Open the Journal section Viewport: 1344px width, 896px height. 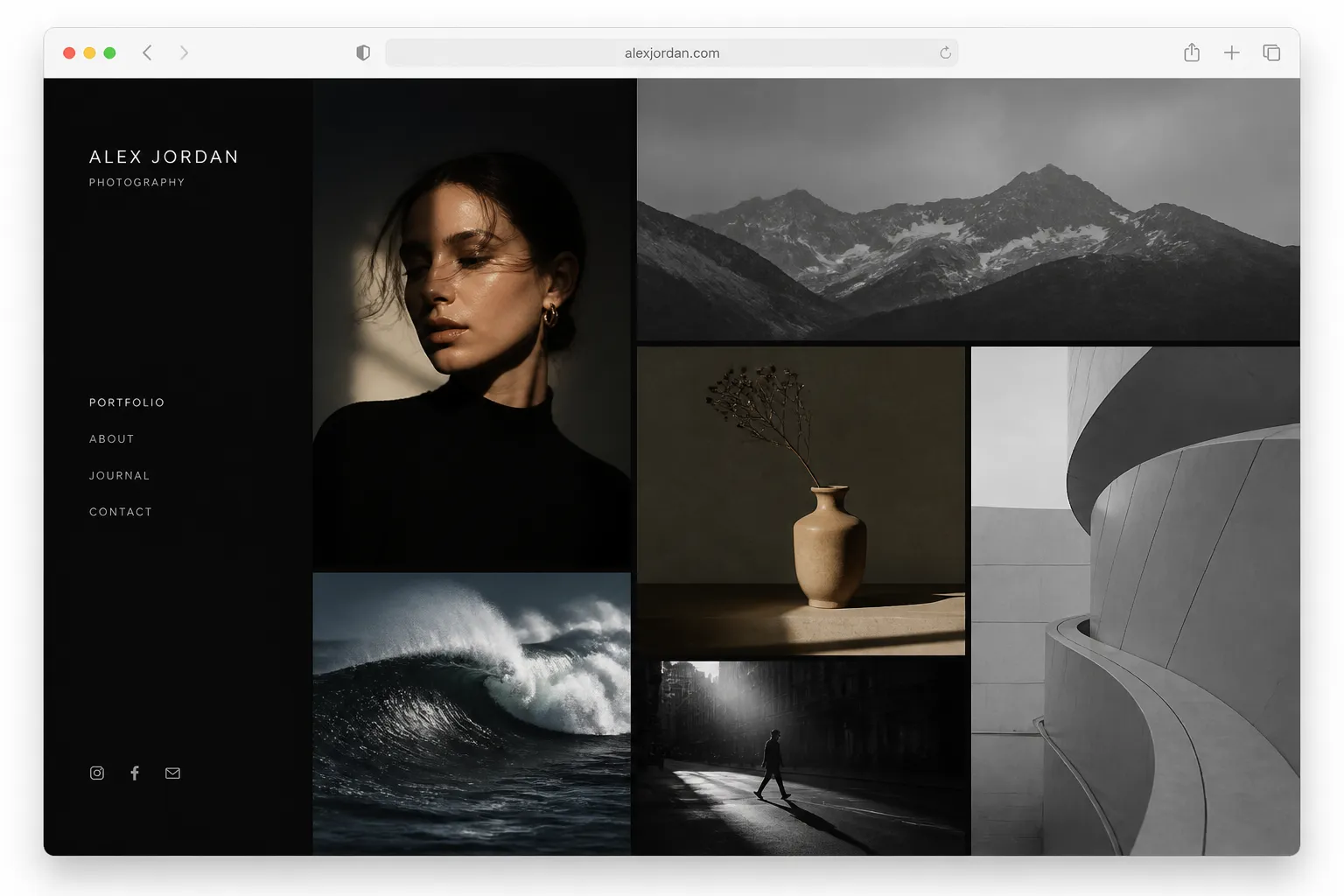coord(119,476)
